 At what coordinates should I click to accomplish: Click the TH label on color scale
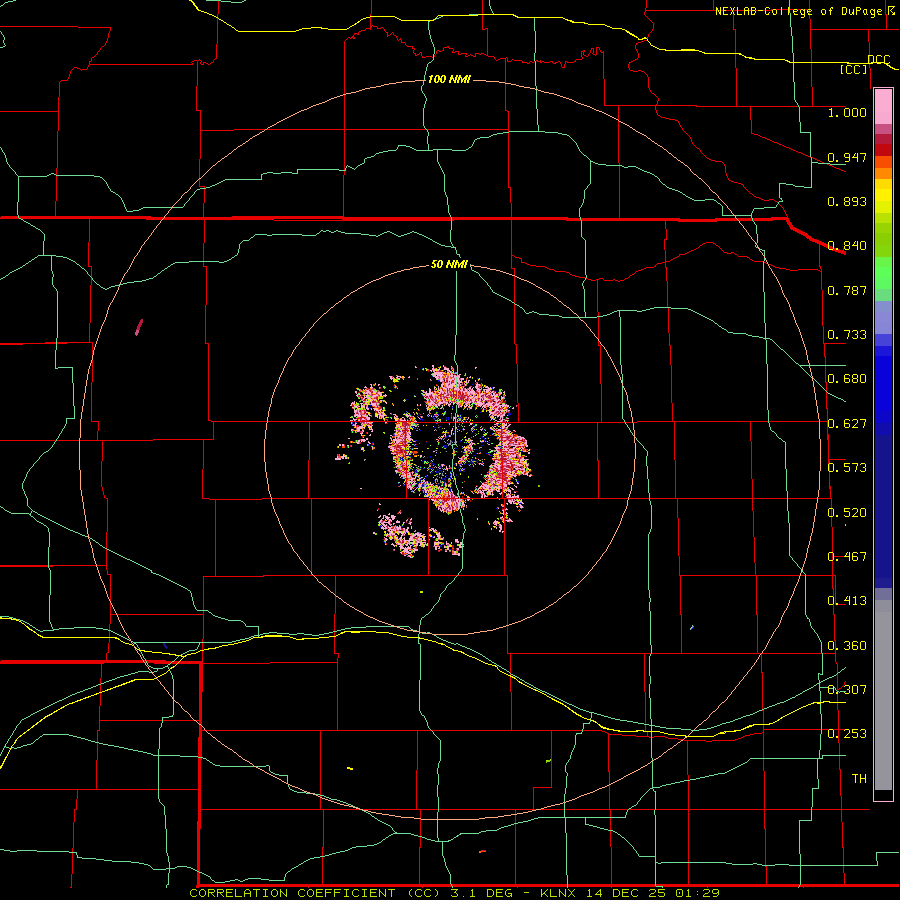coord(859,779)
